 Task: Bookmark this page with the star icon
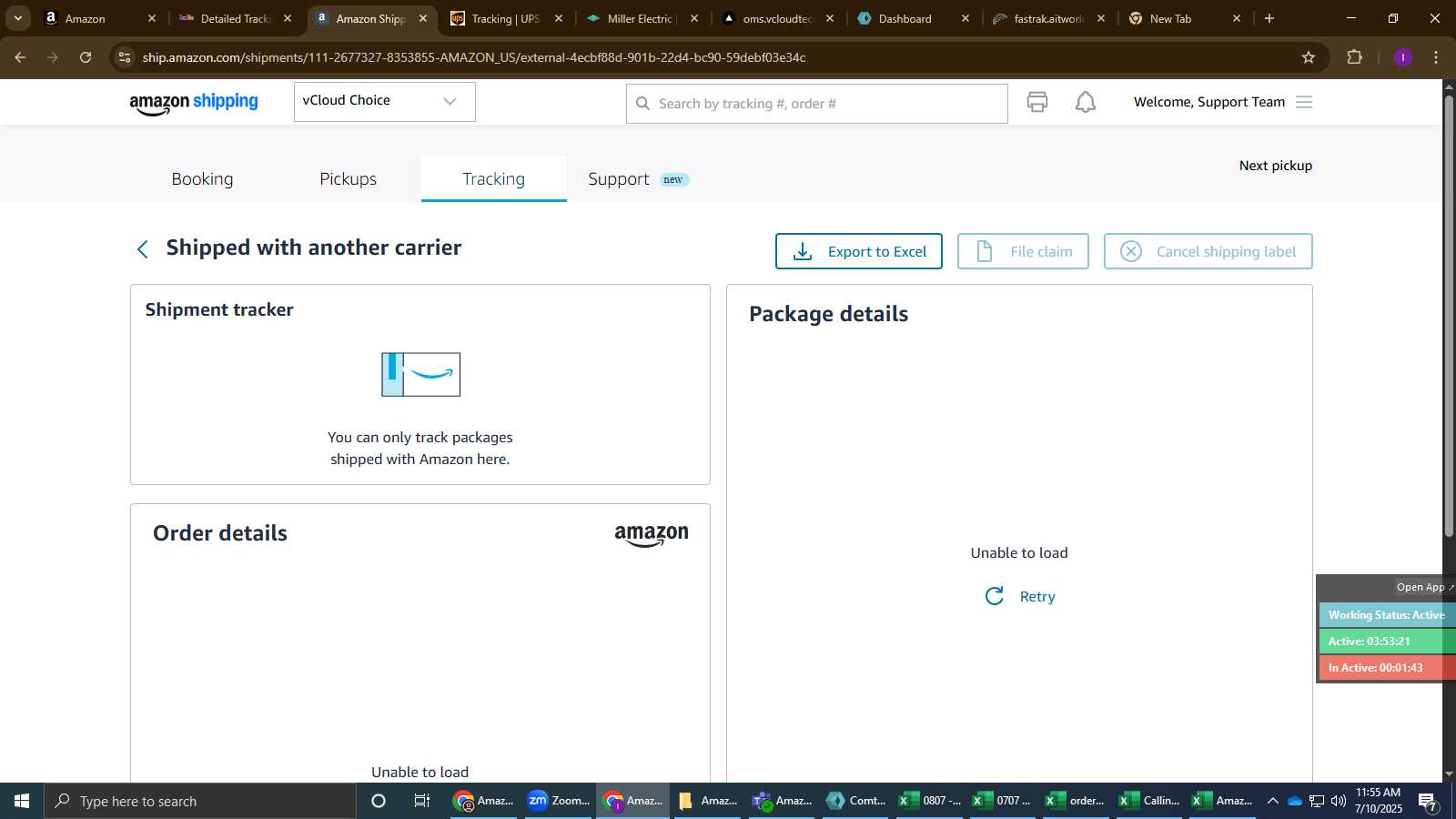1309,57
